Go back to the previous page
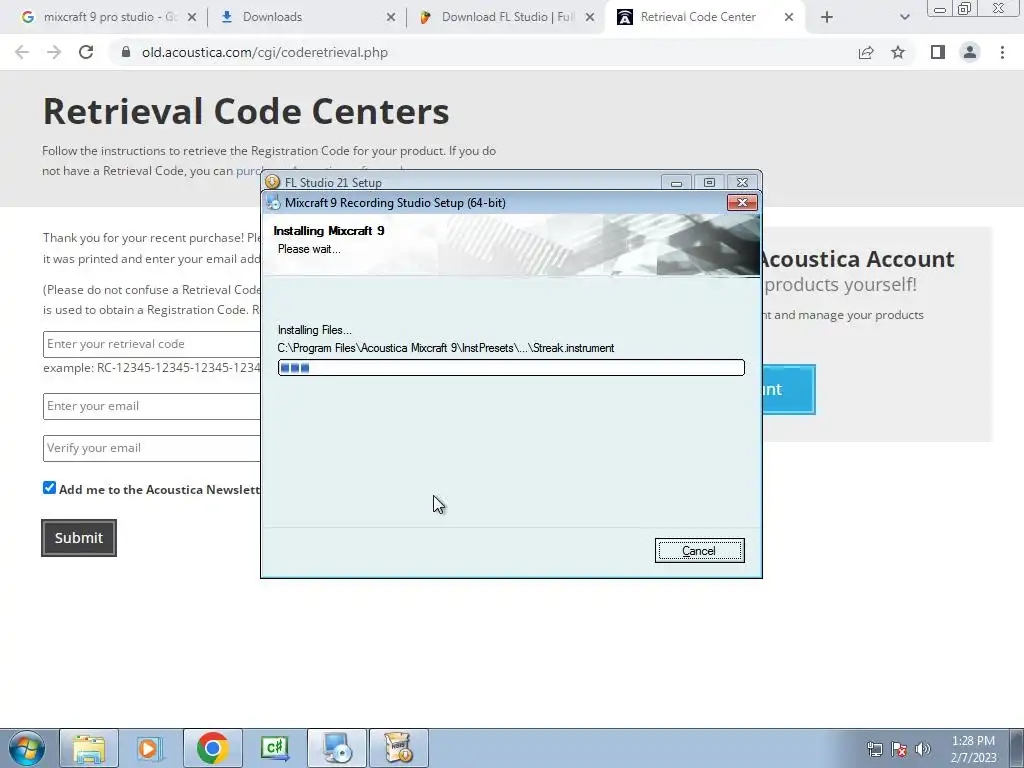This screenshot has width=1024, height=768. [22, 52]
